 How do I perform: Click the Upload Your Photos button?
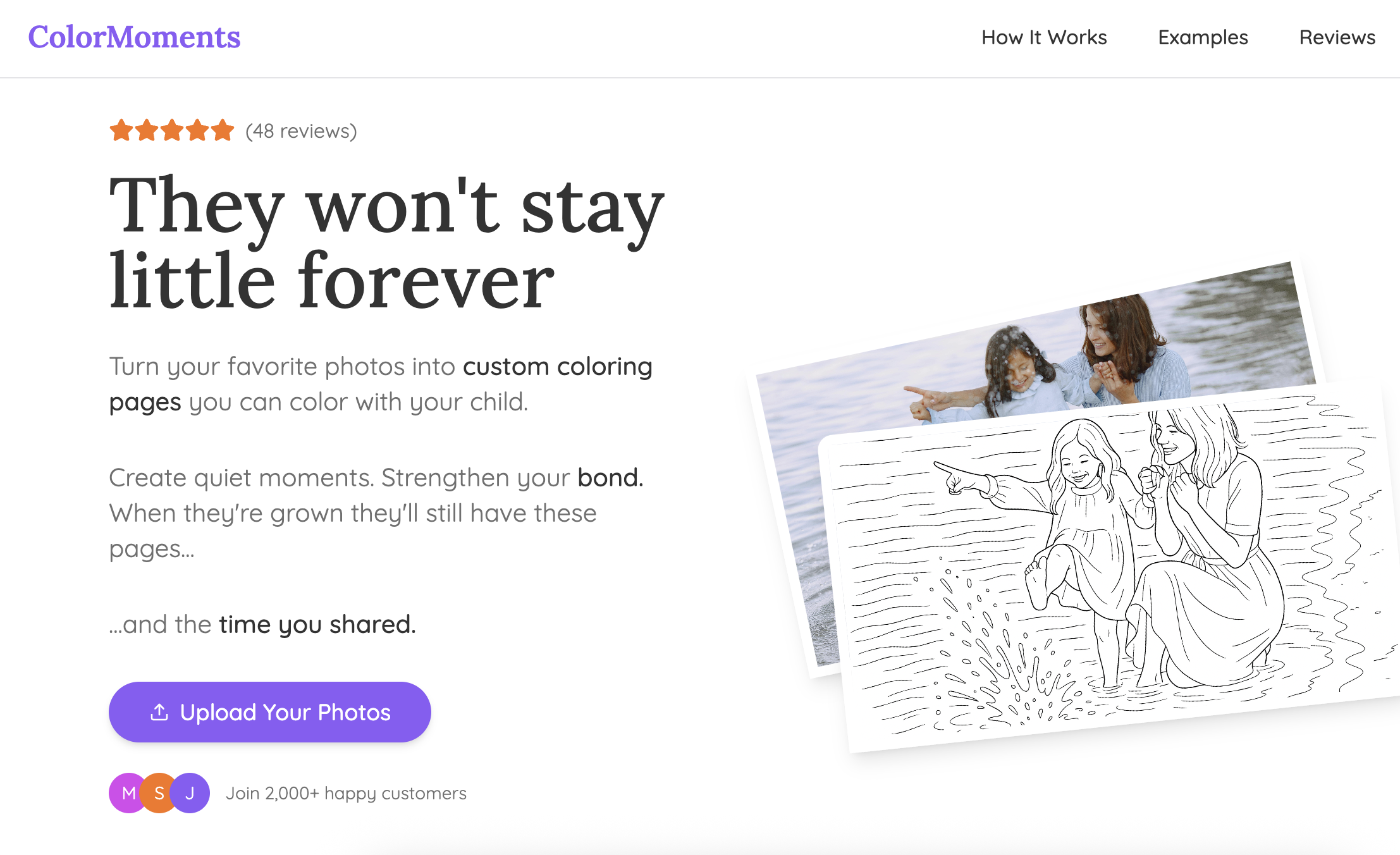coord(270,712)
